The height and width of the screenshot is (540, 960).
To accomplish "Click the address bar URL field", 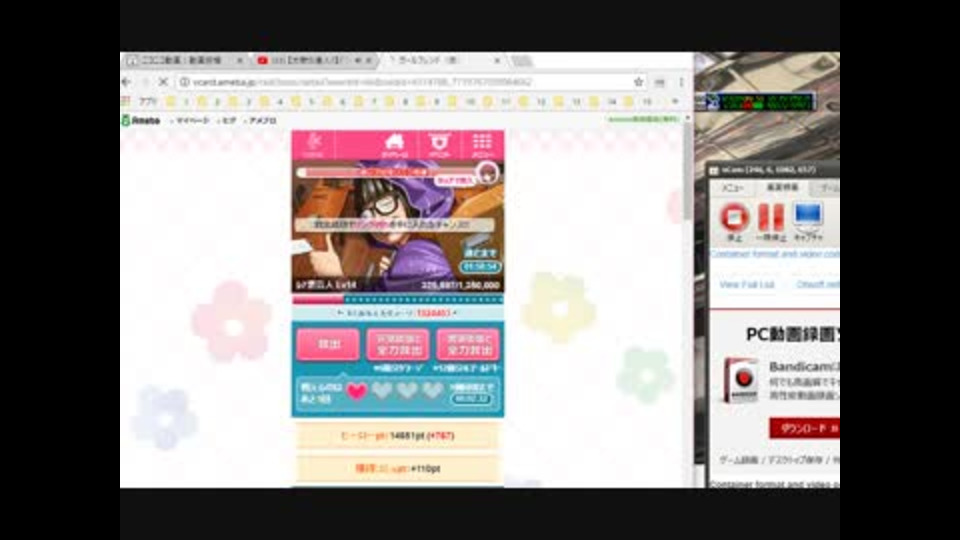I will (404, 81).
